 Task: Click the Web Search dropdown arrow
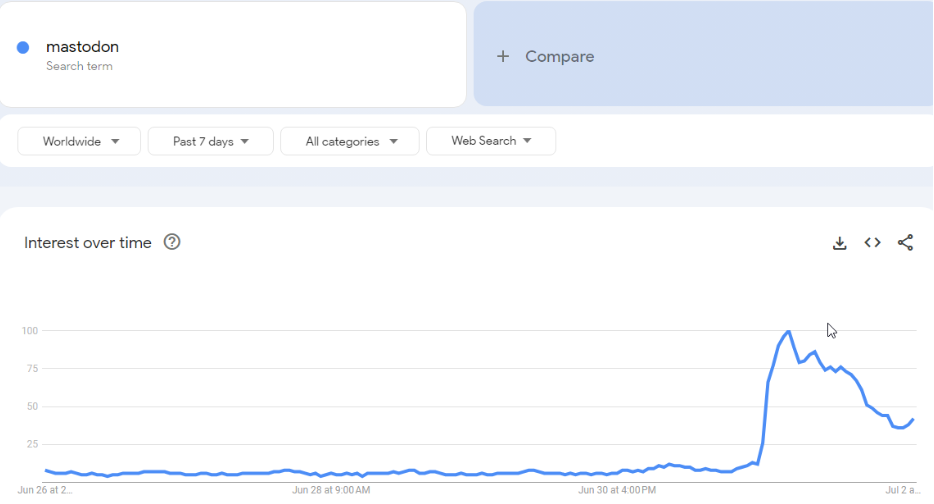[527, 141]
